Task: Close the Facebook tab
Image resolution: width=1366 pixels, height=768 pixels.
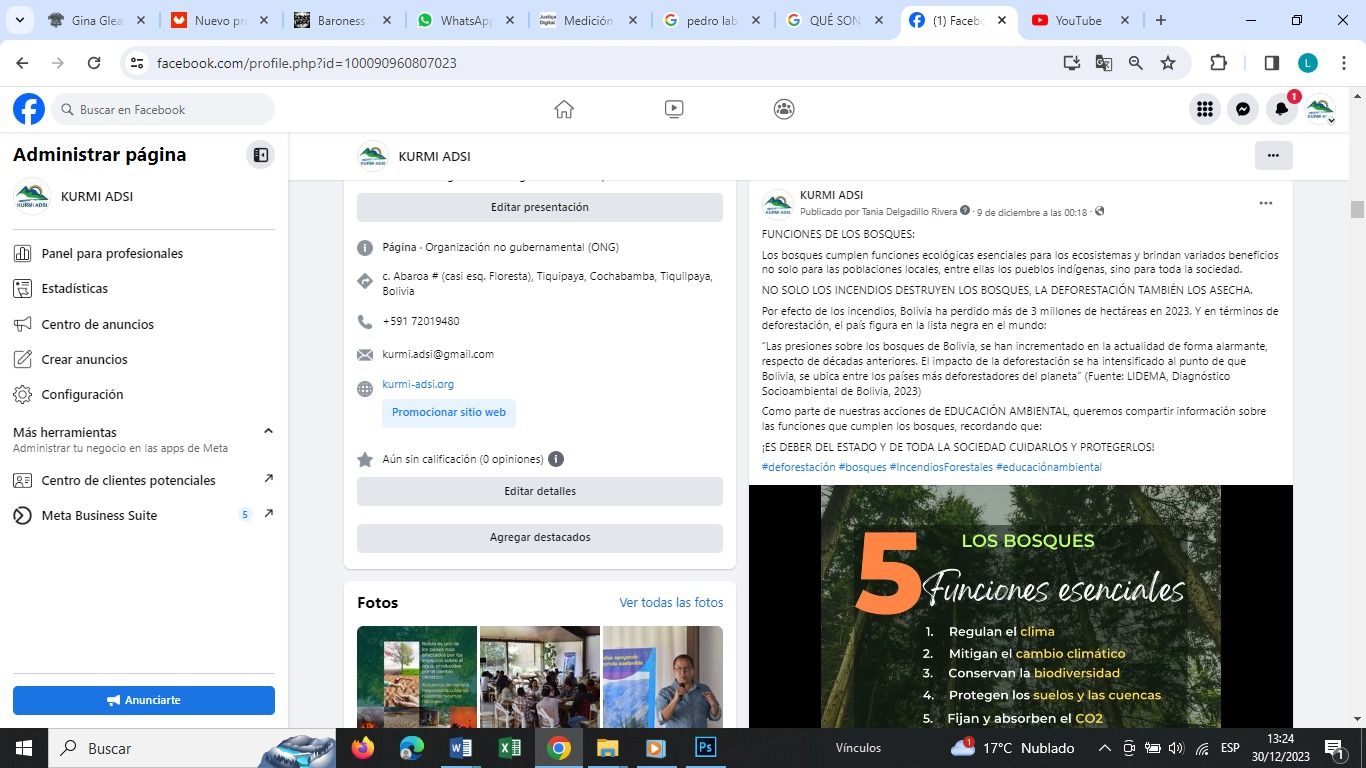Action: click(x=1001, y=20)
